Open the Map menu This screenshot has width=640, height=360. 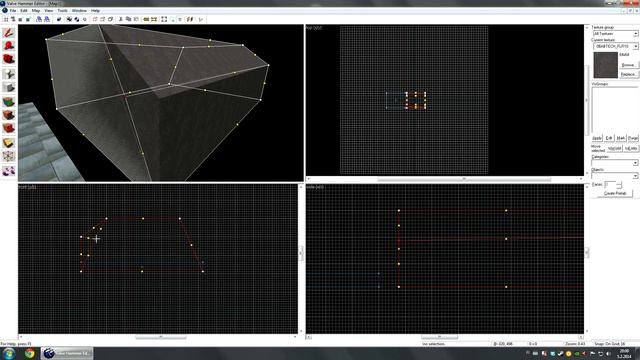[x=36, y=11]
